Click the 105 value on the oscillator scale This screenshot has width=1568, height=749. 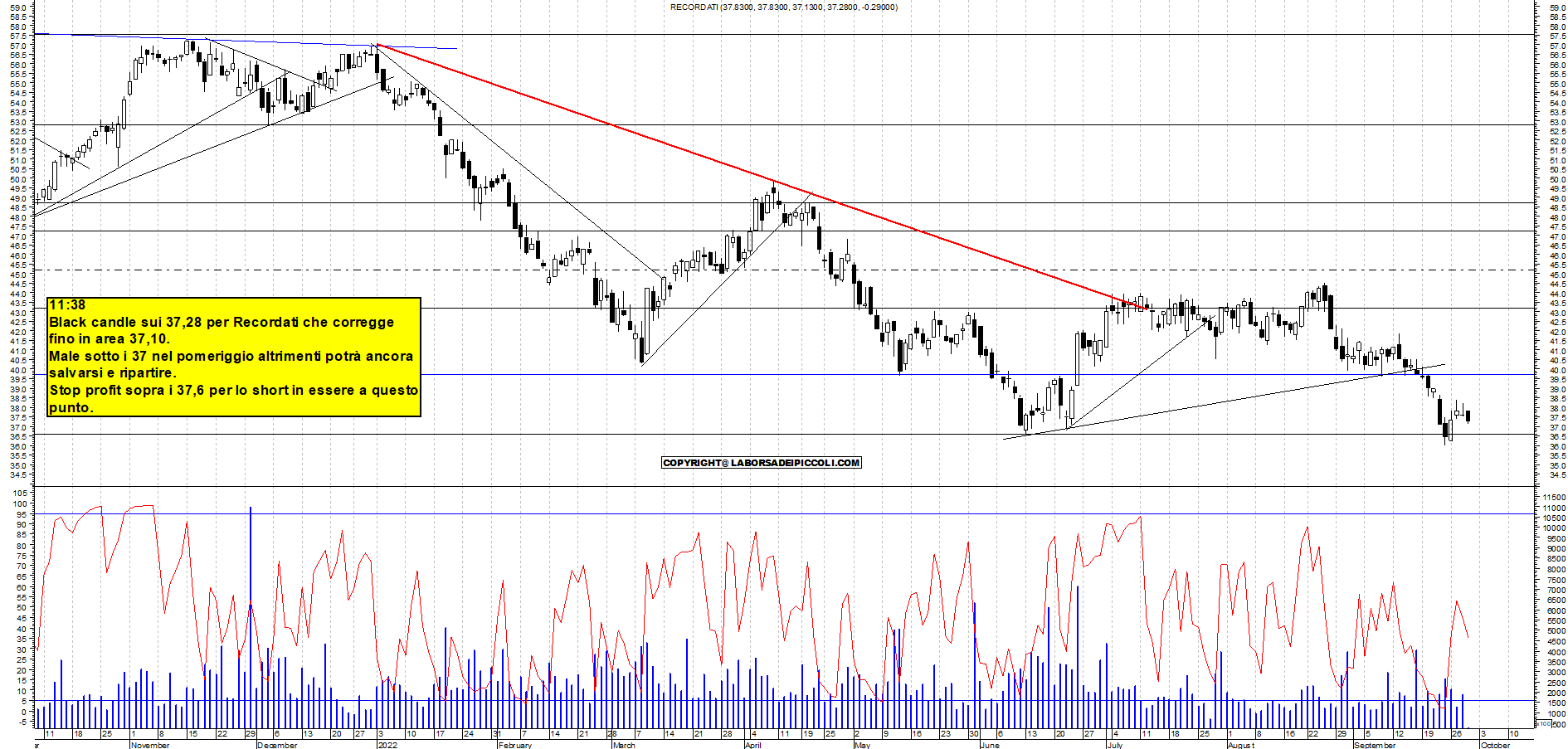click(19, 494)
